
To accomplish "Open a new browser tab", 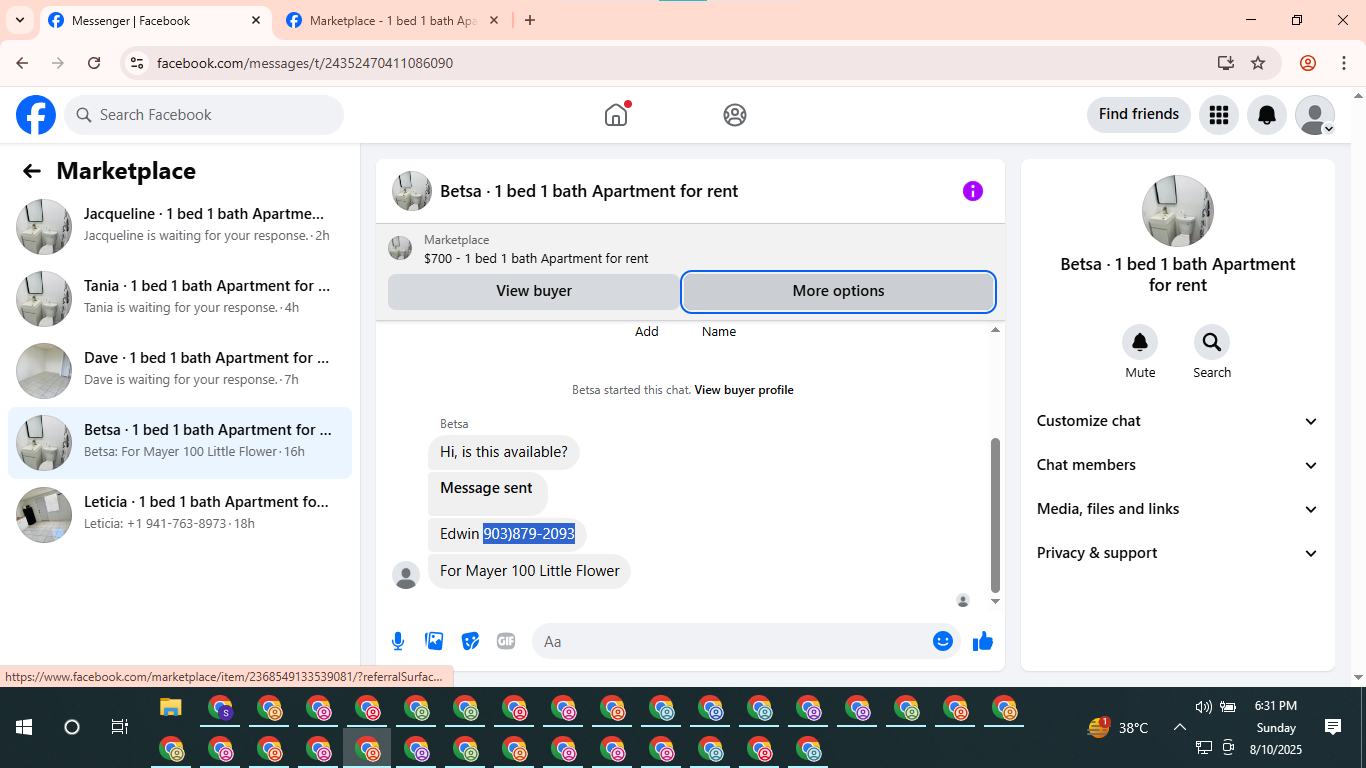I will (x=530, y=20).
